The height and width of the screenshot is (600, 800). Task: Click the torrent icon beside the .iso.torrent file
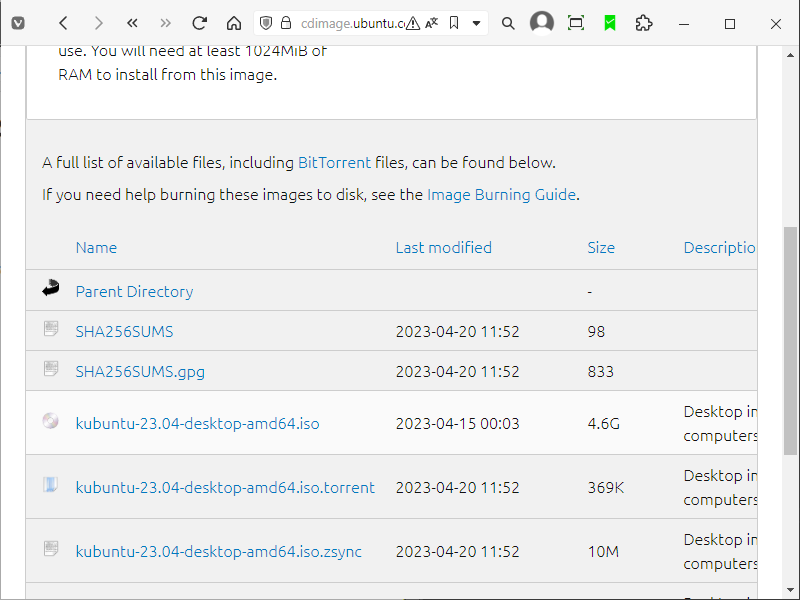click(51, 484)
